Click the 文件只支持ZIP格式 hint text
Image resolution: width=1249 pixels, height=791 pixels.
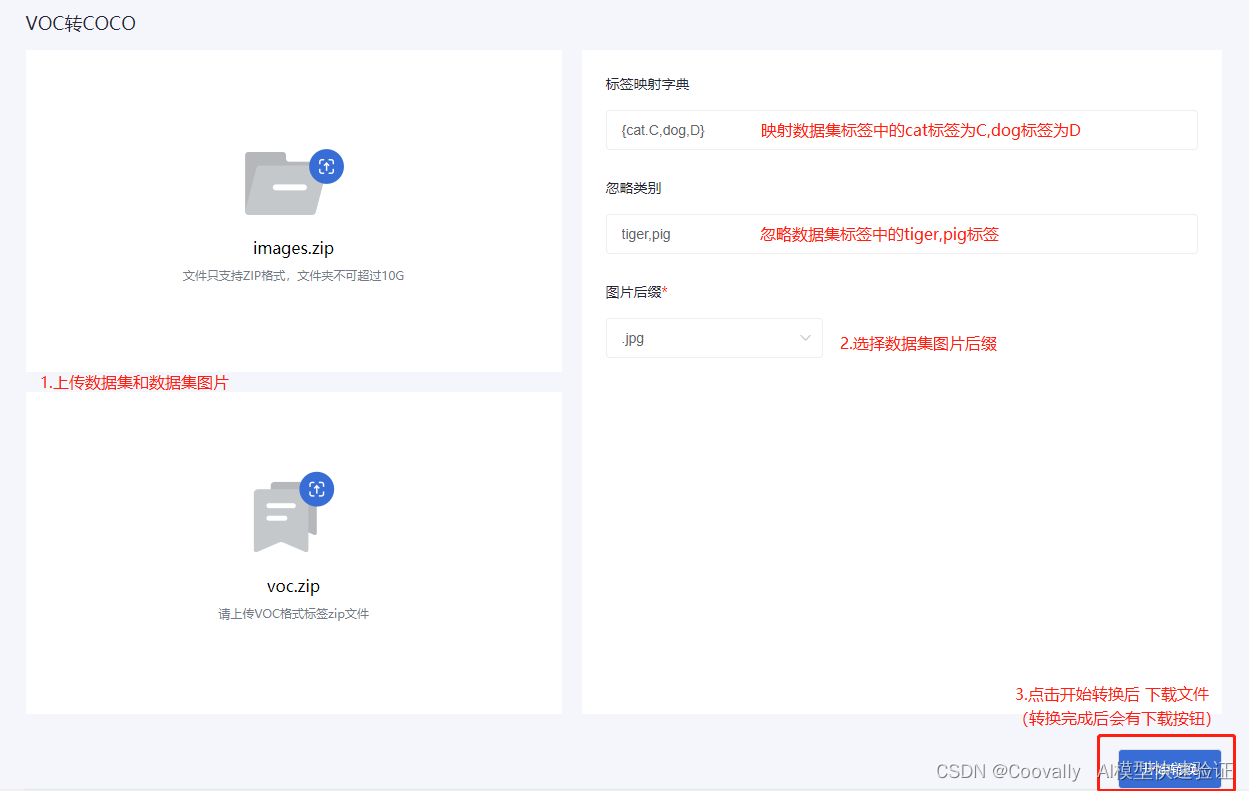pos(293,275)
